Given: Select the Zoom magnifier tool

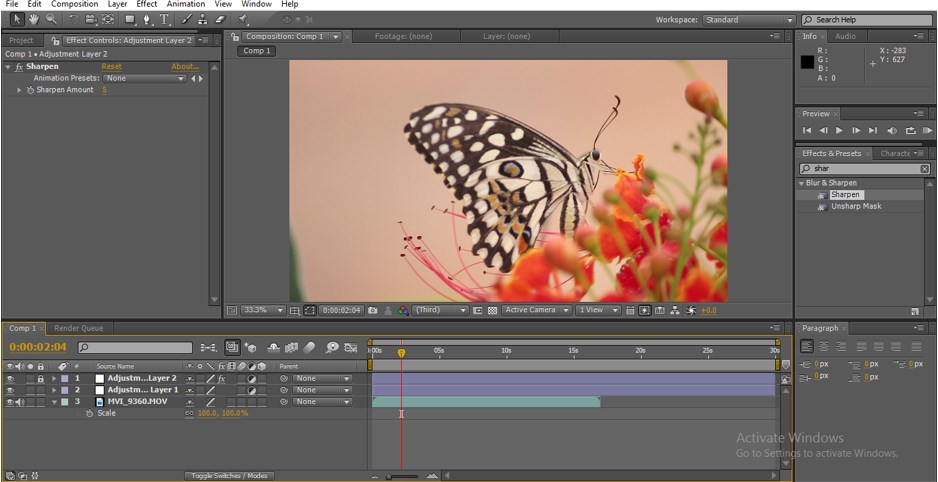Looking at the screenshot, I should [51, 19].
